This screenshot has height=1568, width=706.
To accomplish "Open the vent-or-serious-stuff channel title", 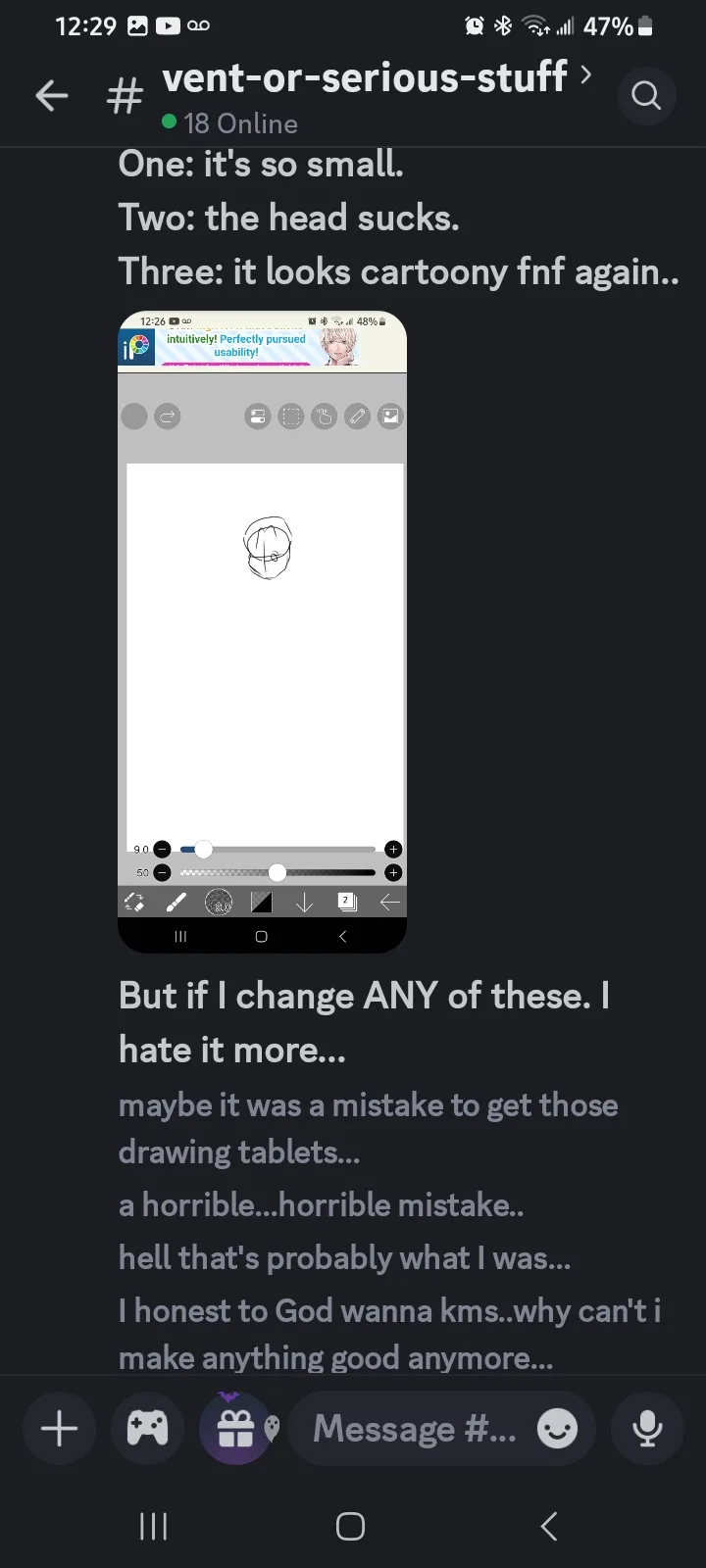I will [365, 76].
